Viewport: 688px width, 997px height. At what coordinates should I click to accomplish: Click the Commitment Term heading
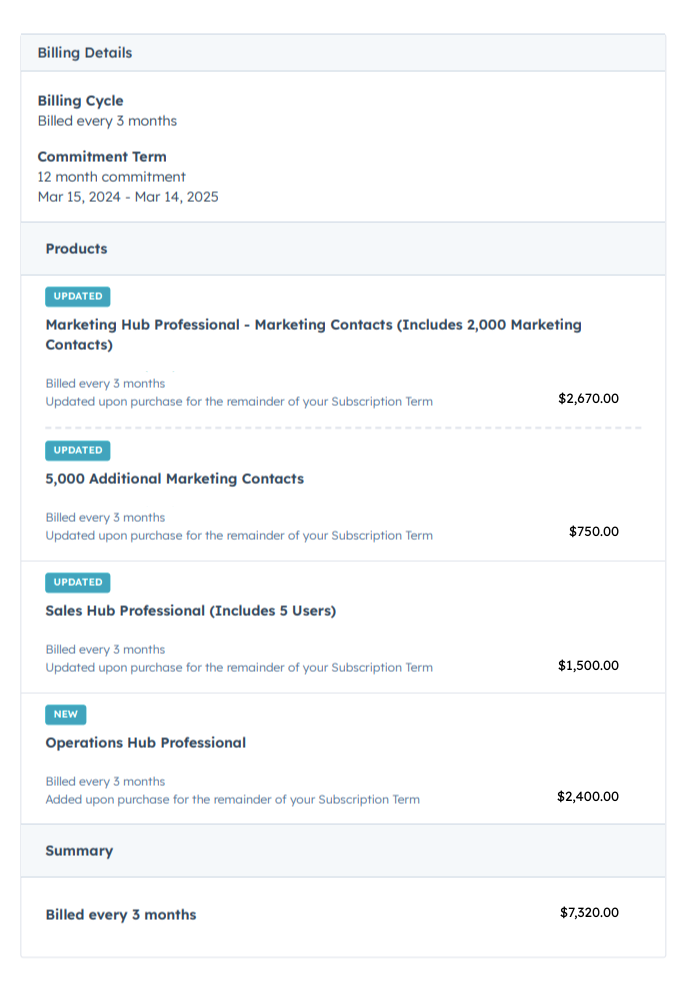point(102,156)
